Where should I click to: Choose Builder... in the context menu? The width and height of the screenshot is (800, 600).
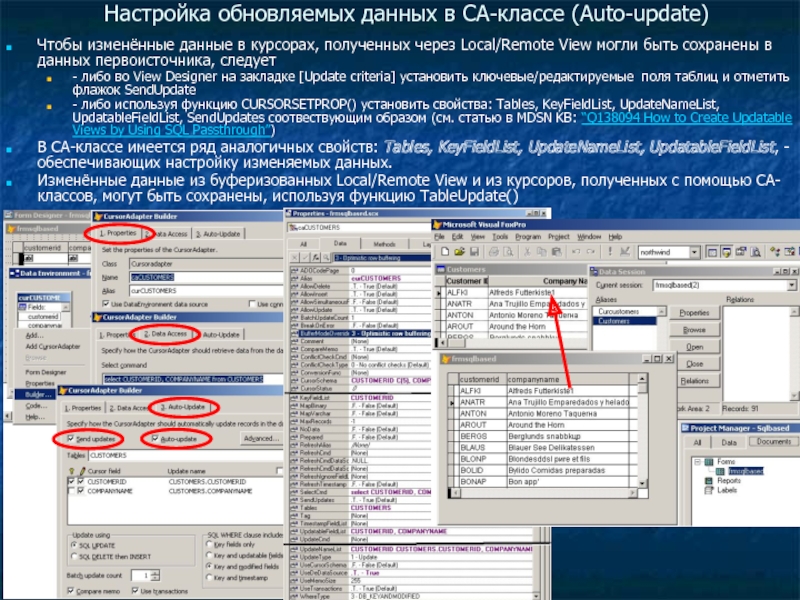38,394
